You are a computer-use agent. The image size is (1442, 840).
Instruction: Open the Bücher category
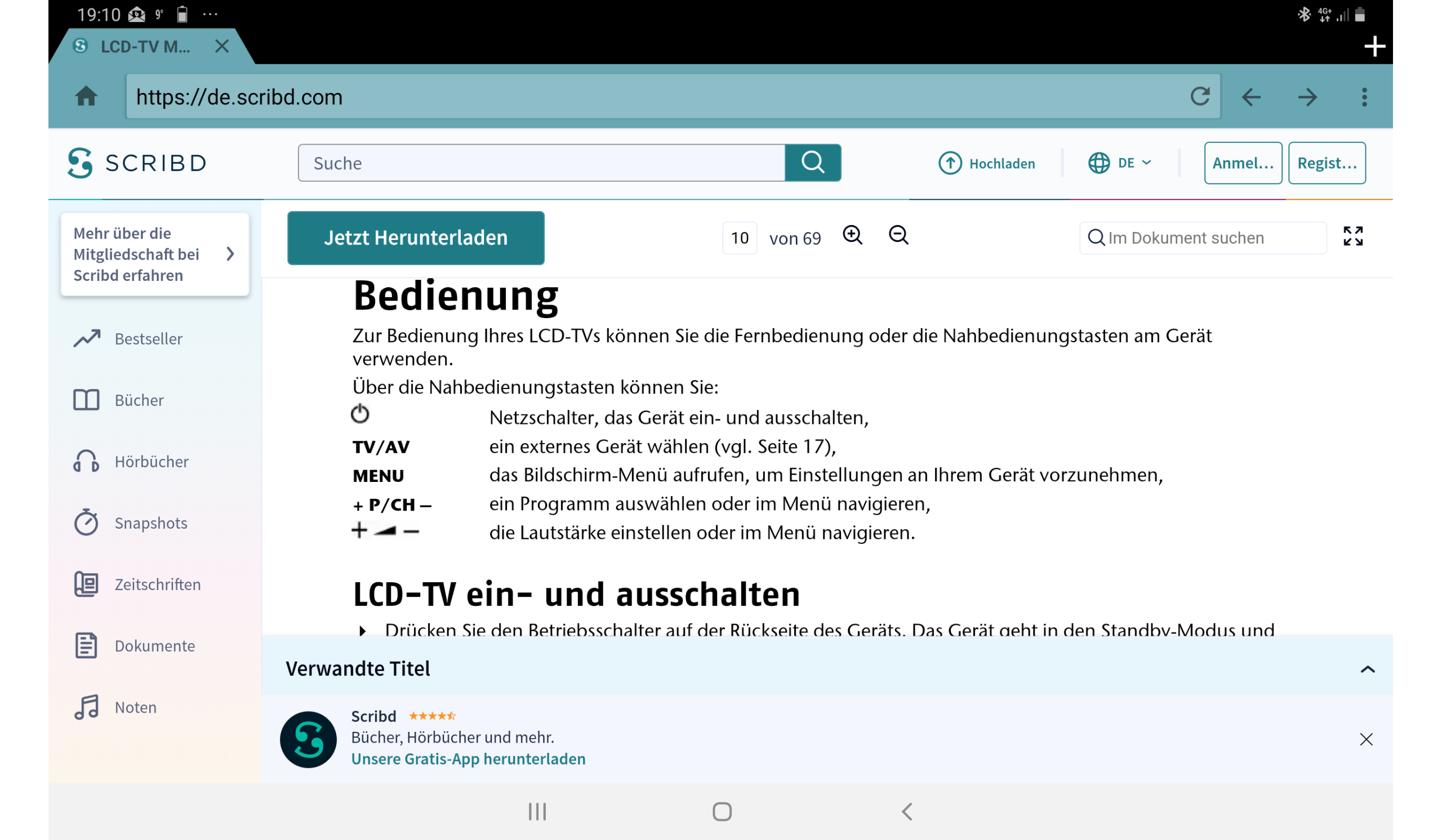139,400
